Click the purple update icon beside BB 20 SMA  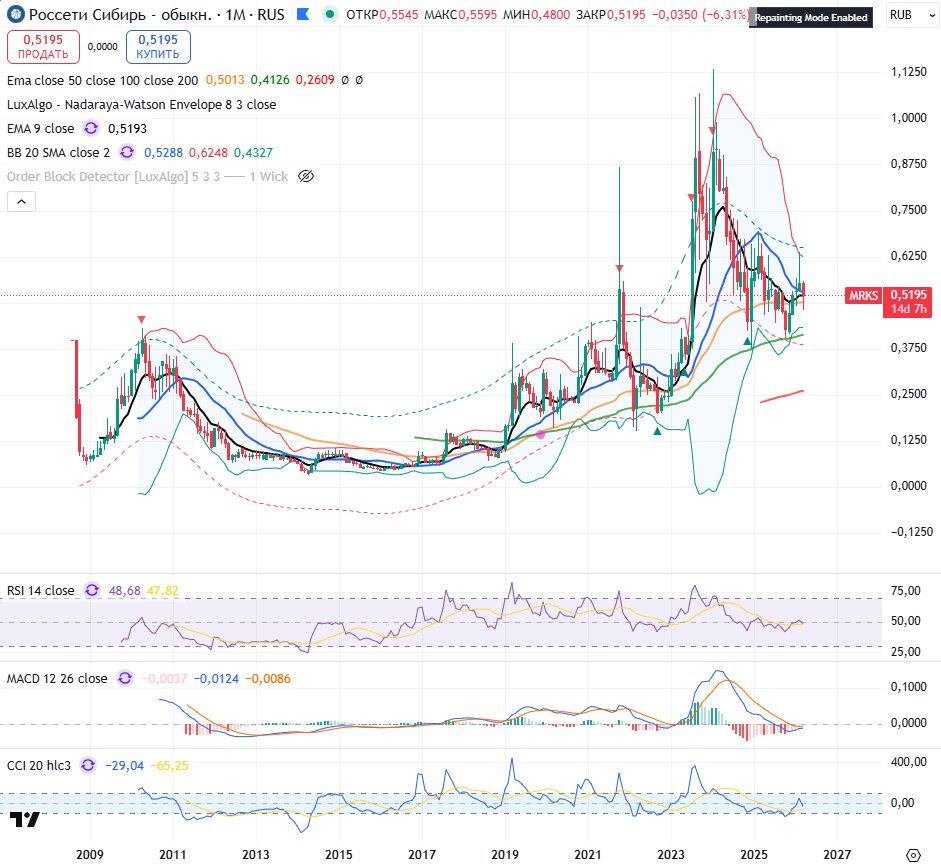point(127,152)
